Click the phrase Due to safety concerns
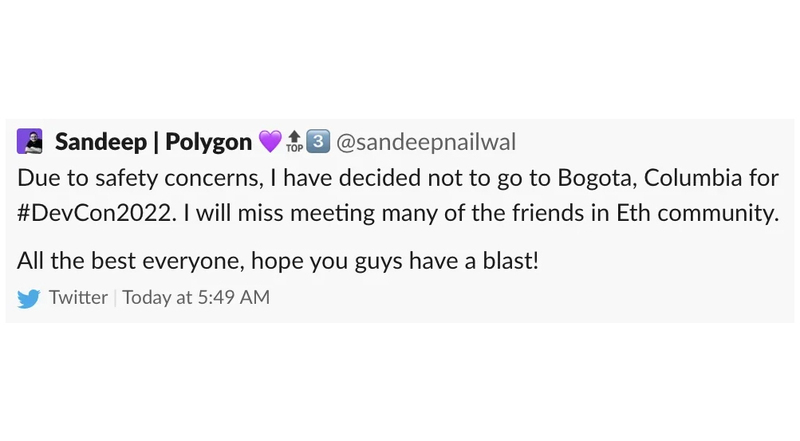Viewport: 800px width, 441px height. (x=140, y=179)
